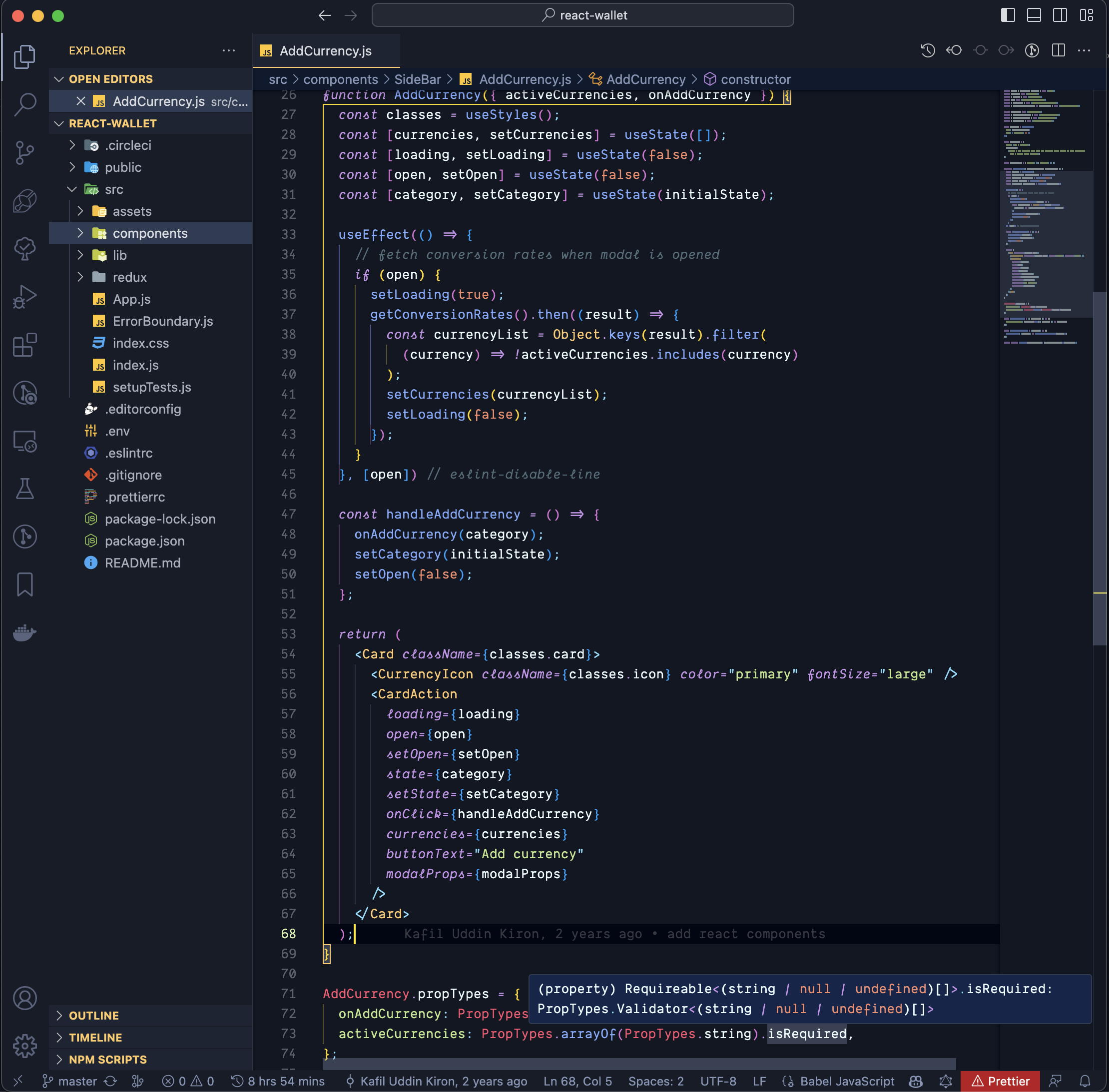
Task: Toggle the secondary side bar layout button
Action: (x=1060, y=15)
